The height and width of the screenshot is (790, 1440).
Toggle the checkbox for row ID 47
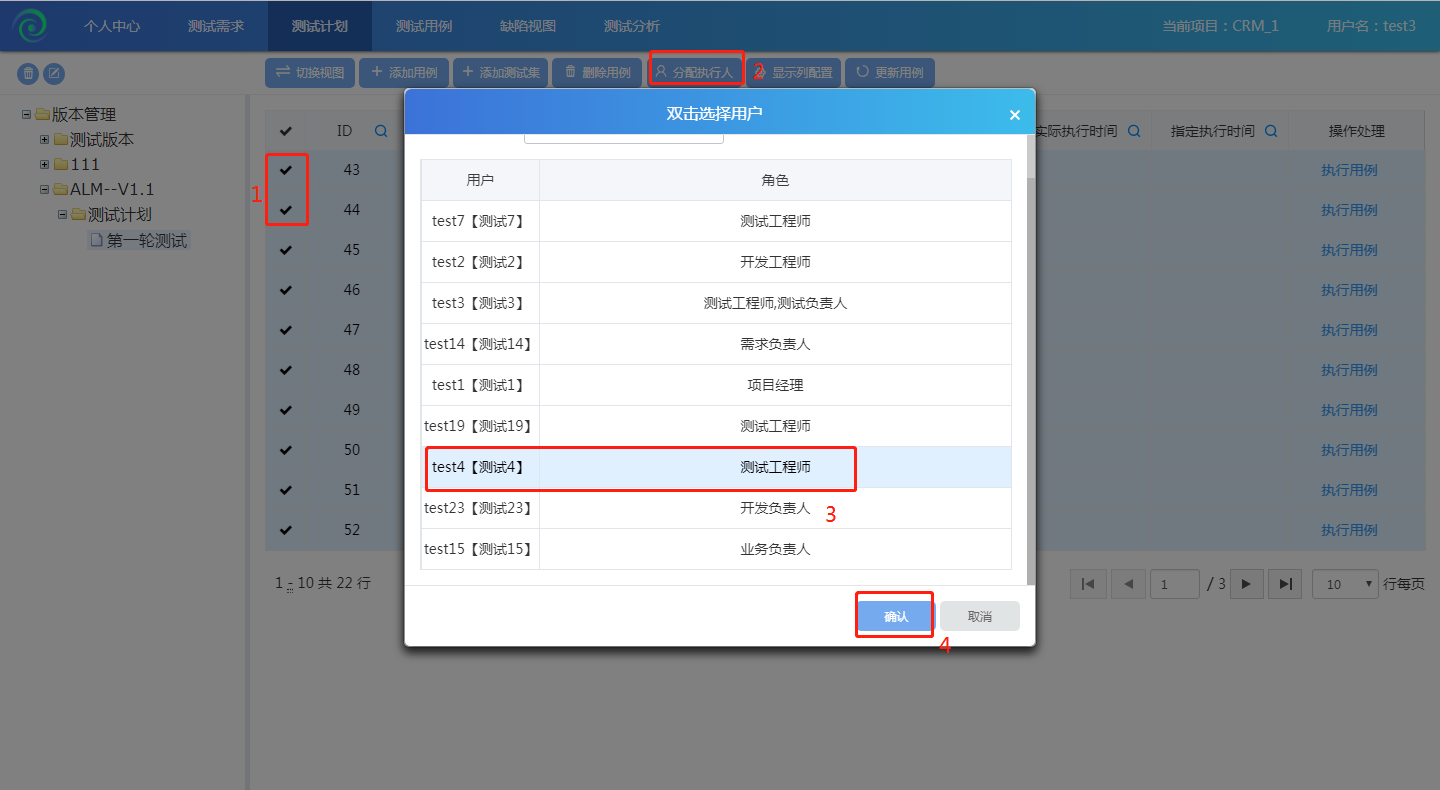tap(286, 330)
